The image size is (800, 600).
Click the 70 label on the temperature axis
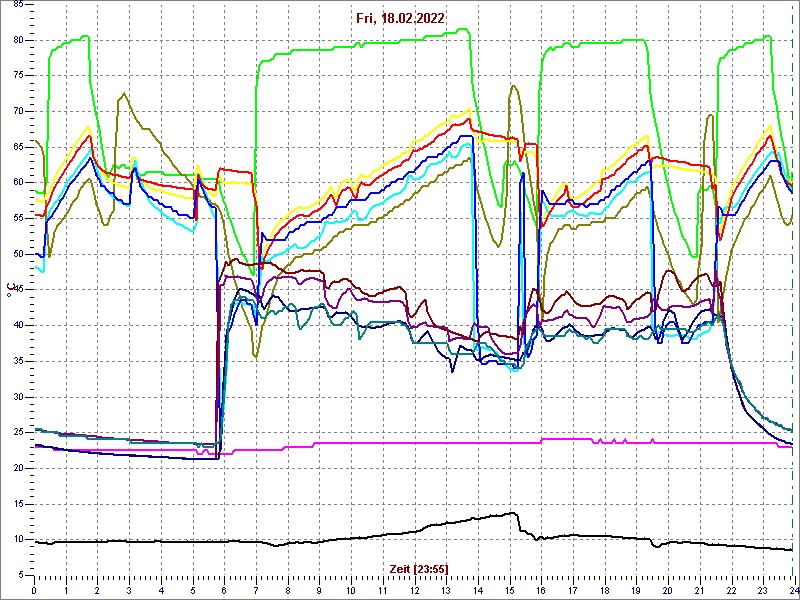[17, 112]
